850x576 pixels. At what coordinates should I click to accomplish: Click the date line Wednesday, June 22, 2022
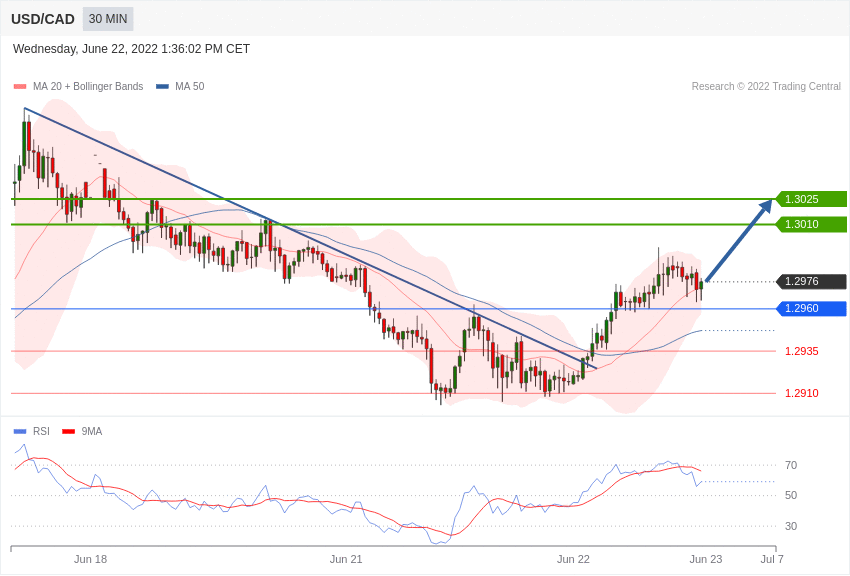pyautogui.click(x=131, y=49)
